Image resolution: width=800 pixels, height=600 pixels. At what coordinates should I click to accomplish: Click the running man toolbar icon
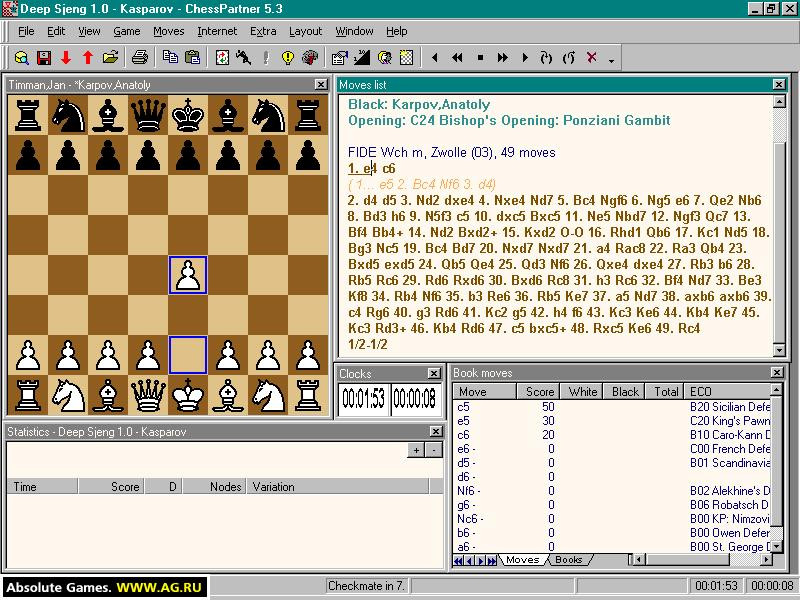coord(243,57)
